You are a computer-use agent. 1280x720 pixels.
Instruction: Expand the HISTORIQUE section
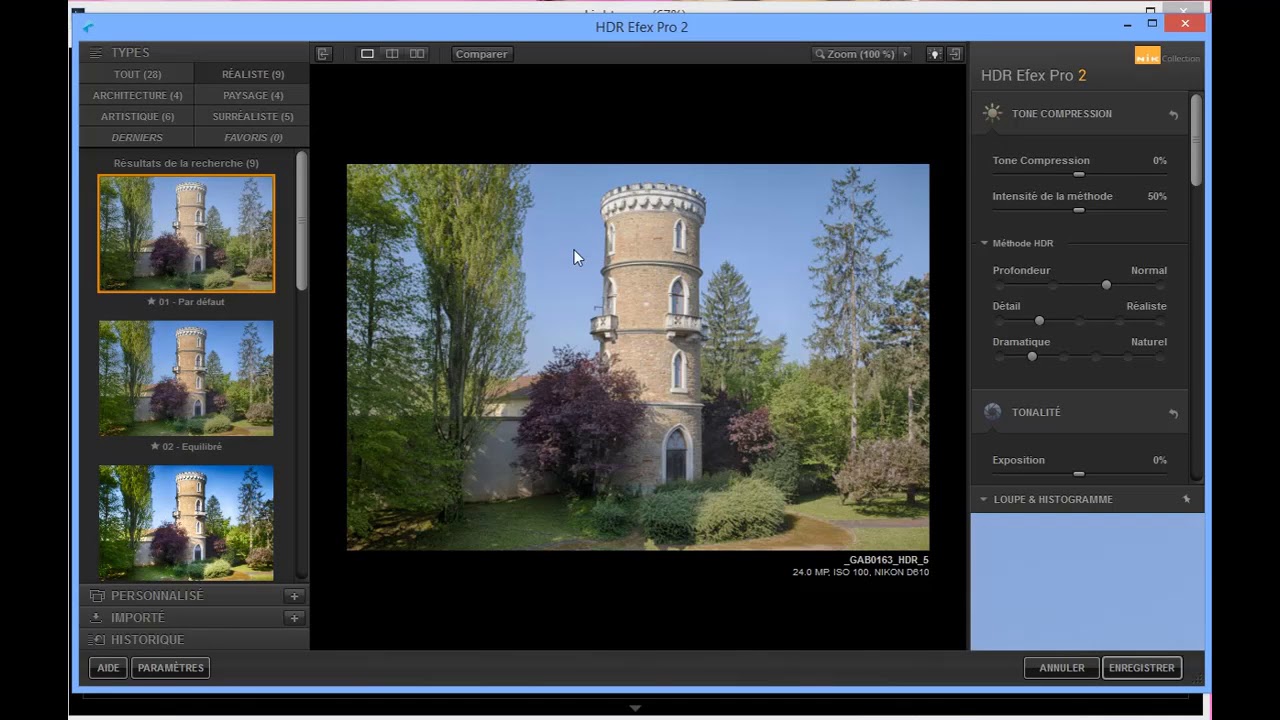tap(147, 640)
